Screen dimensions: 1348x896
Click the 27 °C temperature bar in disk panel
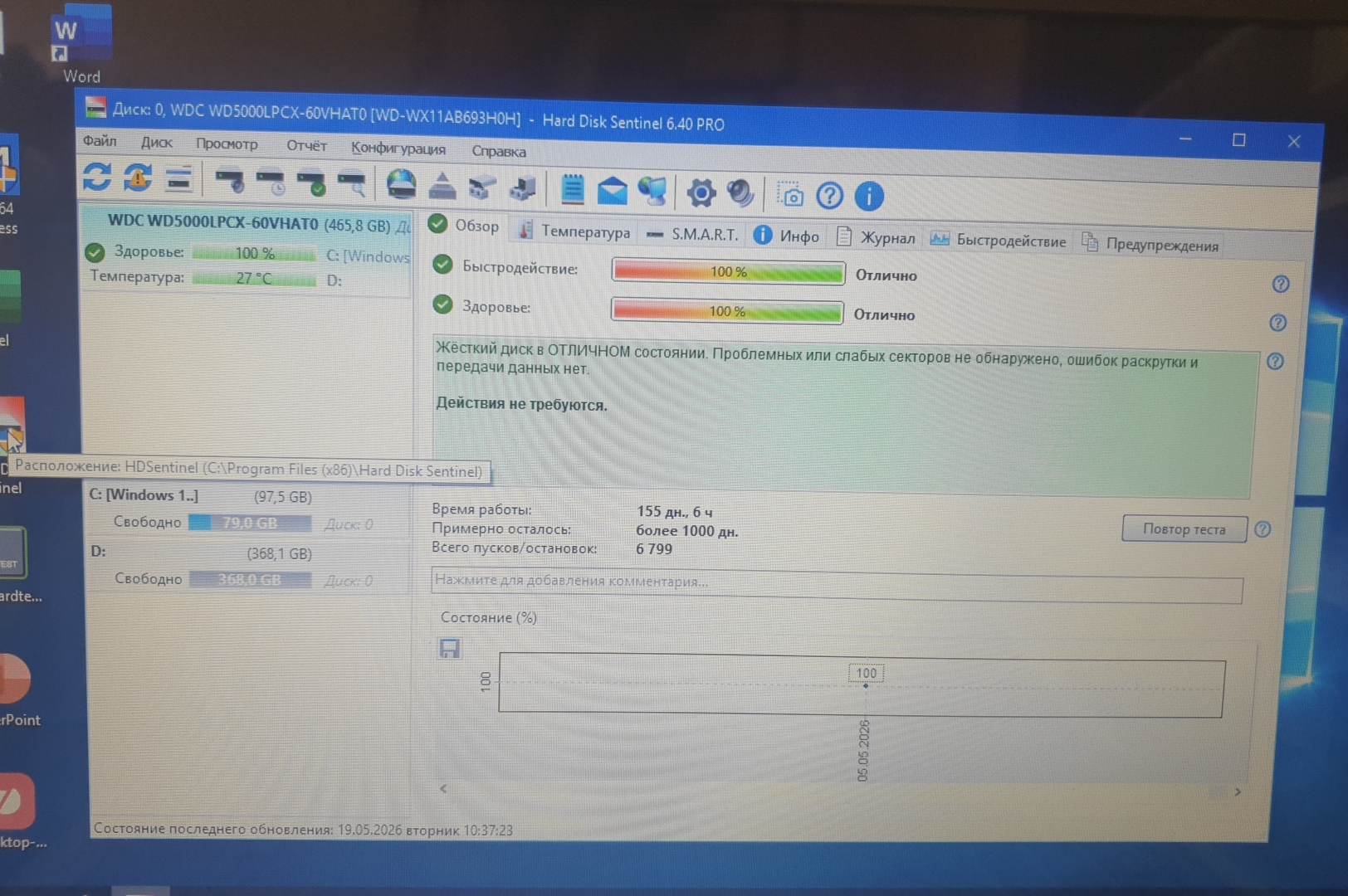tap(254, 278)
